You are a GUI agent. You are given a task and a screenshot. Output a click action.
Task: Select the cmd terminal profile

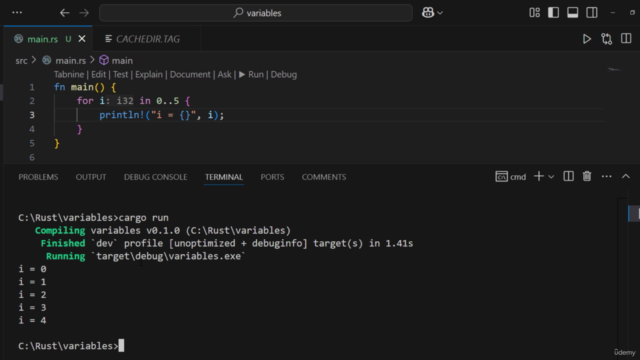point(511,177)
